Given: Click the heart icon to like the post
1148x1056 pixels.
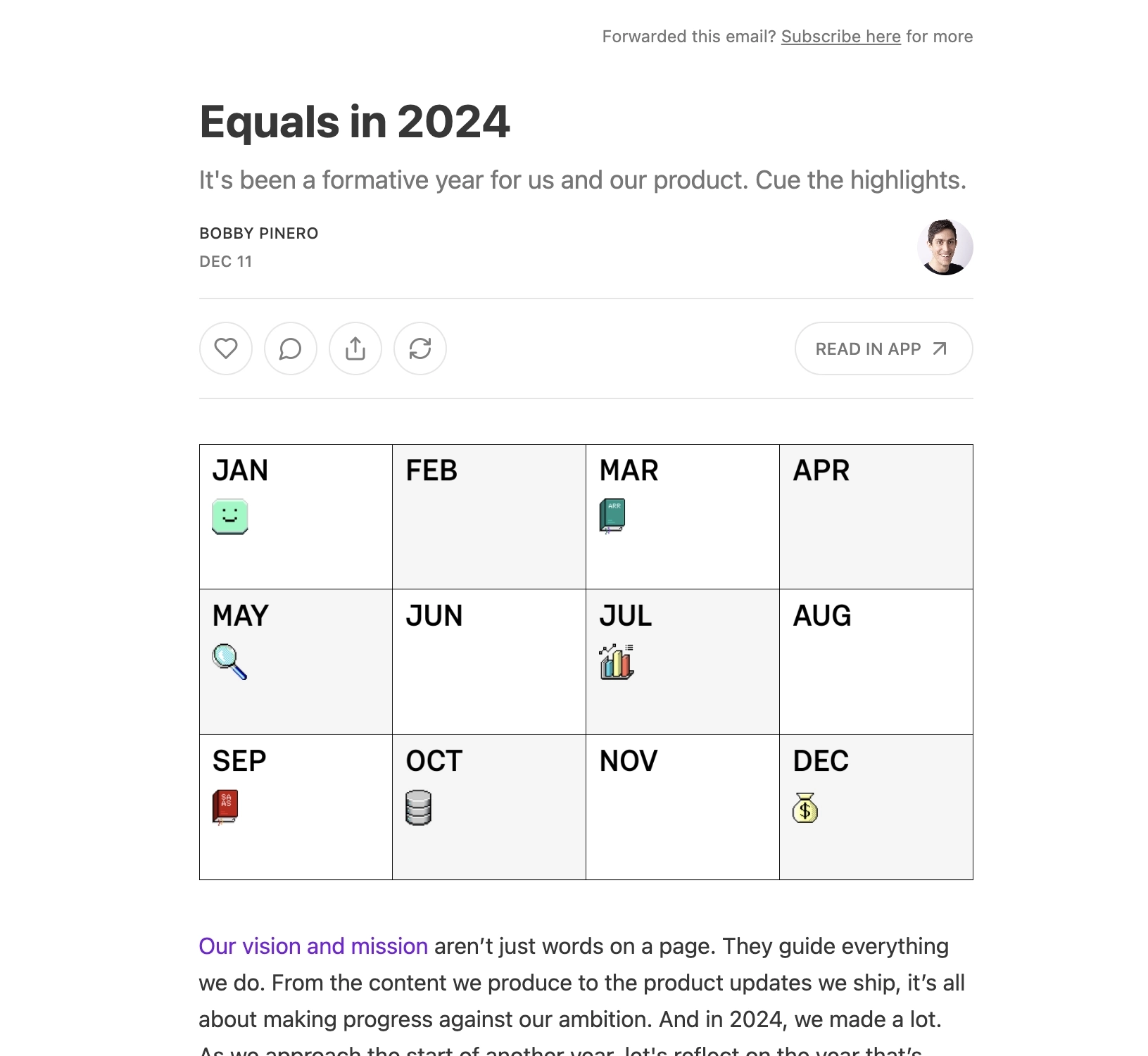Looking at the screenshot, I should pos(225,348).
